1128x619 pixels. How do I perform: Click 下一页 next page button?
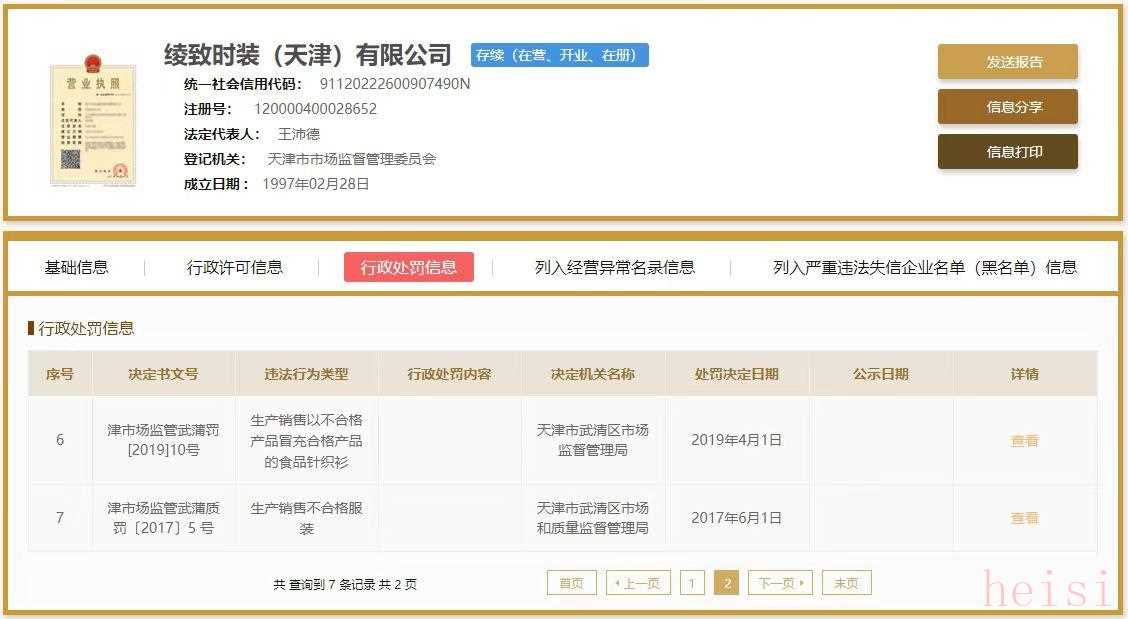click(780, 583)
